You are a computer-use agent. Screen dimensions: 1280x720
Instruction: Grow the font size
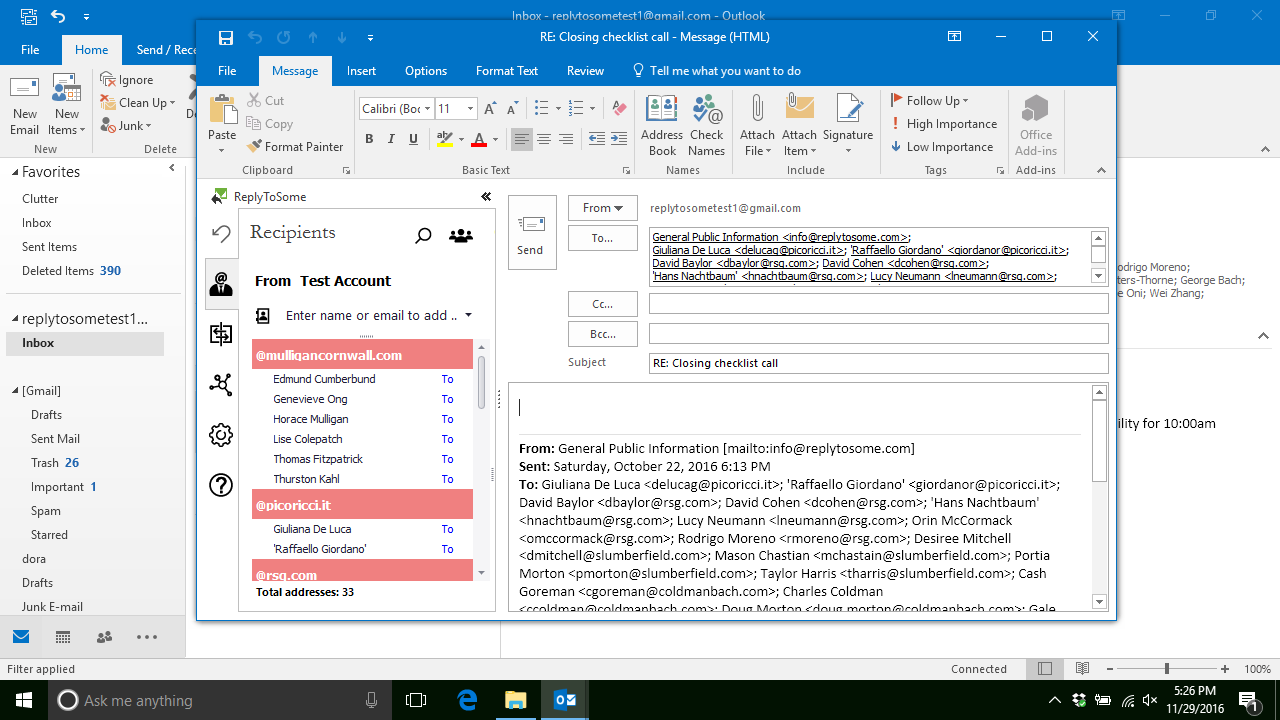[x=490, y=108]
